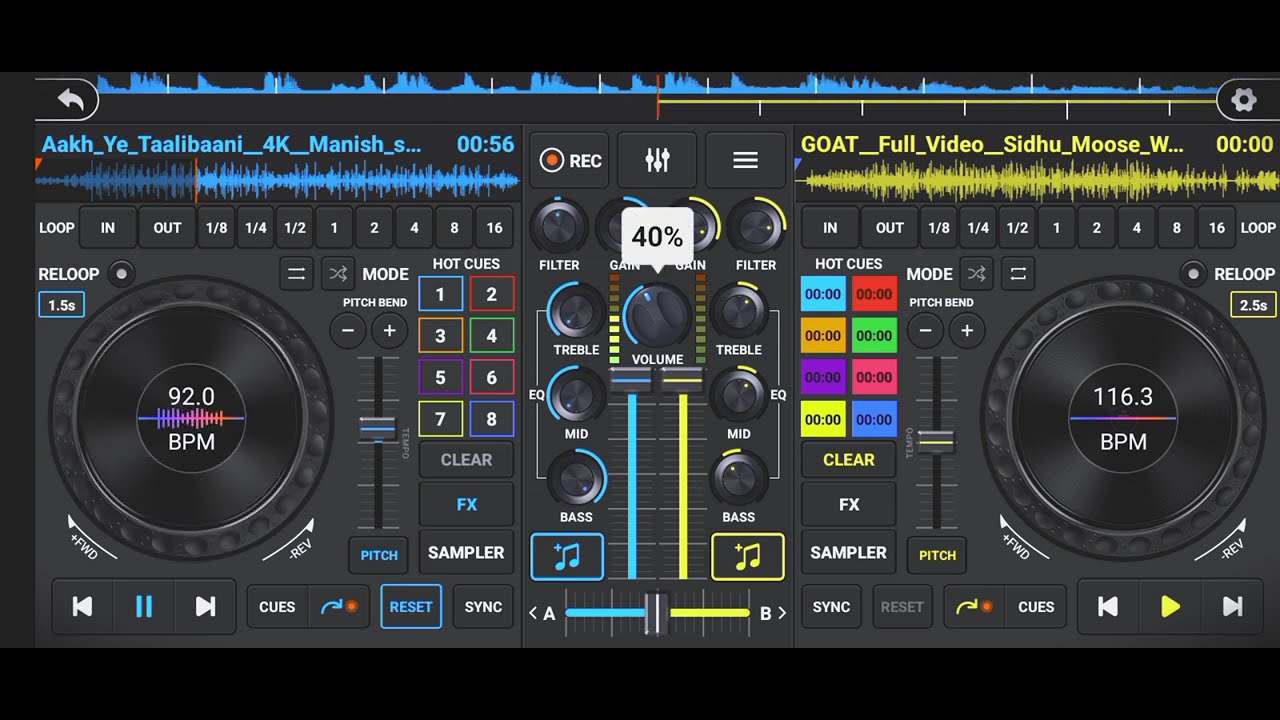Trigger hot cue 1 on left deck
This screenshot has height=720, width=1280.
[x=440, y=294]
